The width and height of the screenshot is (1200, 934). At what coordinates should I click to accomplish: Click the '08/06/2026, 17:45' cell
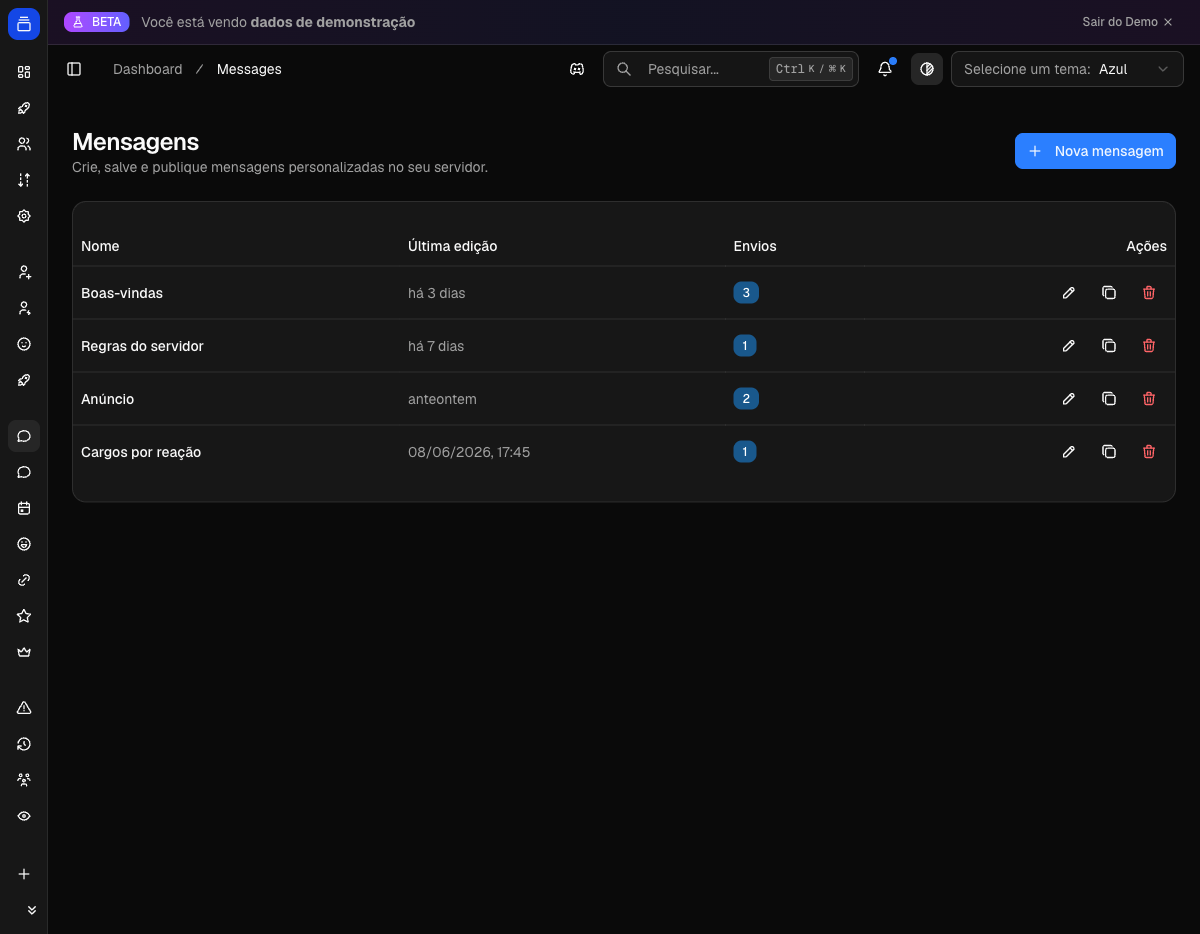pos(469,452)
